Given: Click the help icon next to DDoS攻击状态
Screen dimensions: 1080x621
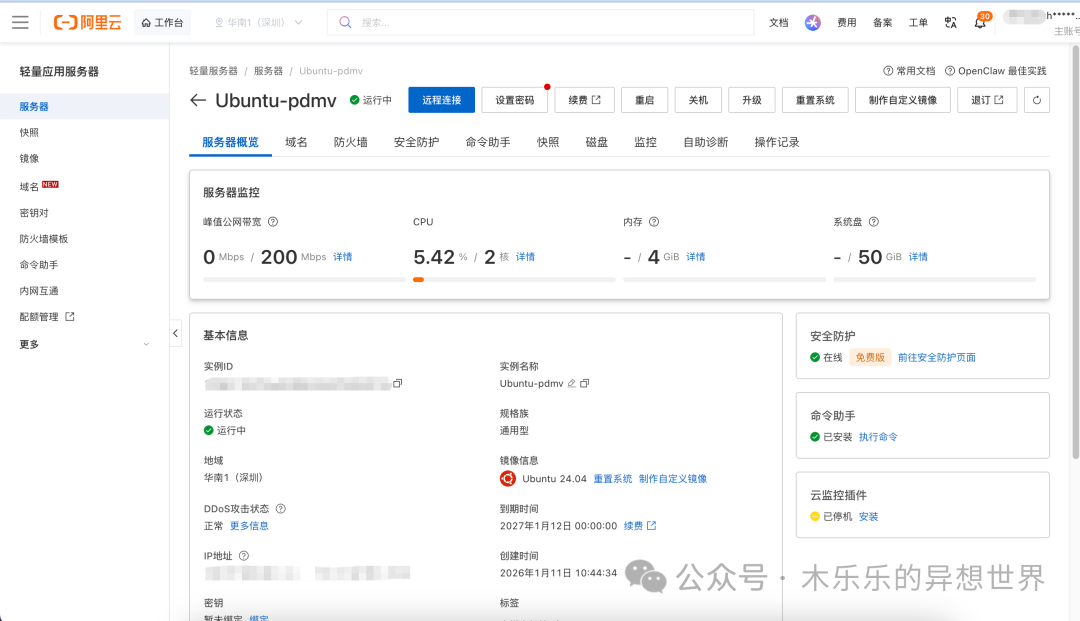Looking at the screenshot, I should (281, 509).
